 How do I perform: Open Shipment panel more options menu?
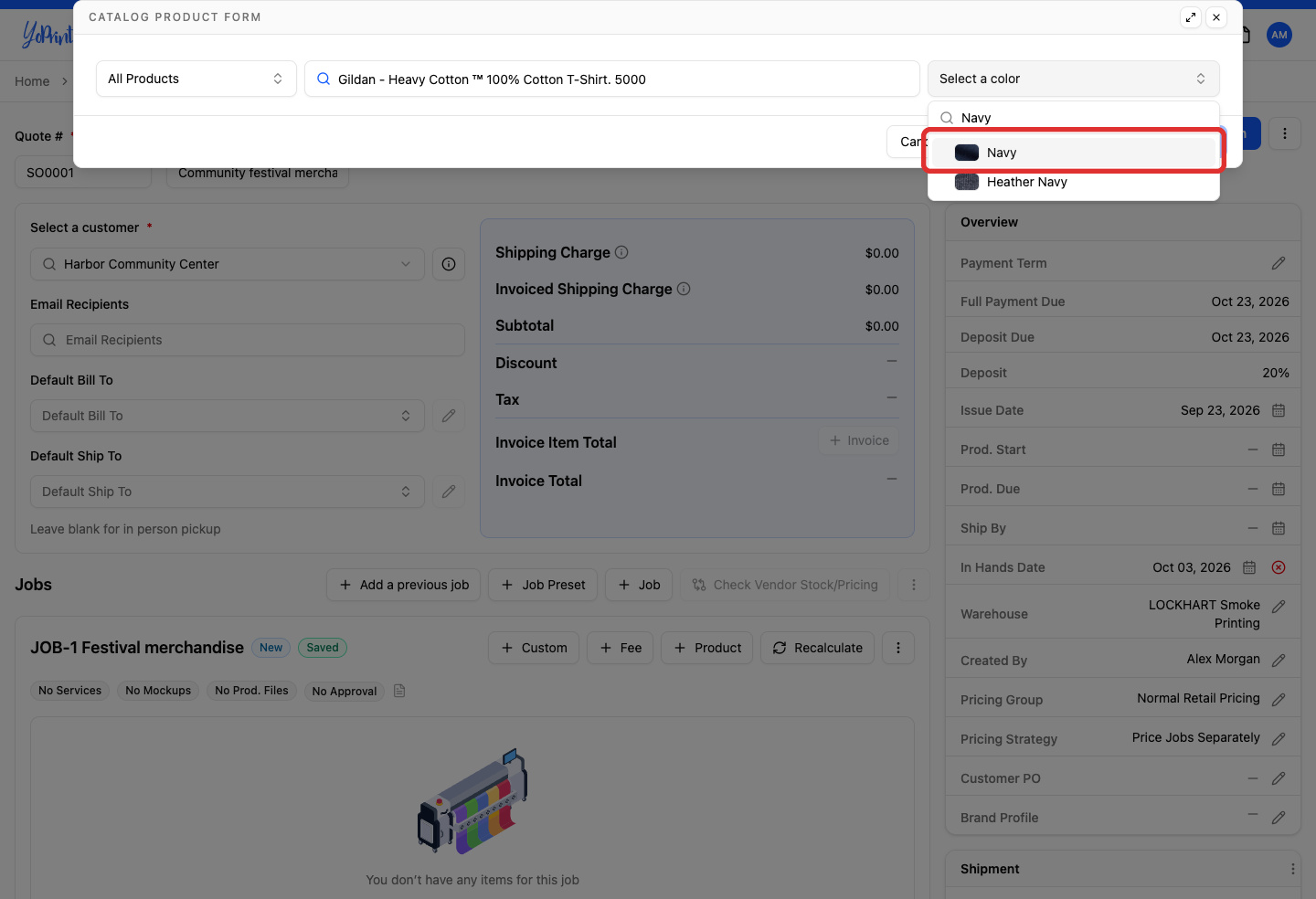(1292, 869)
